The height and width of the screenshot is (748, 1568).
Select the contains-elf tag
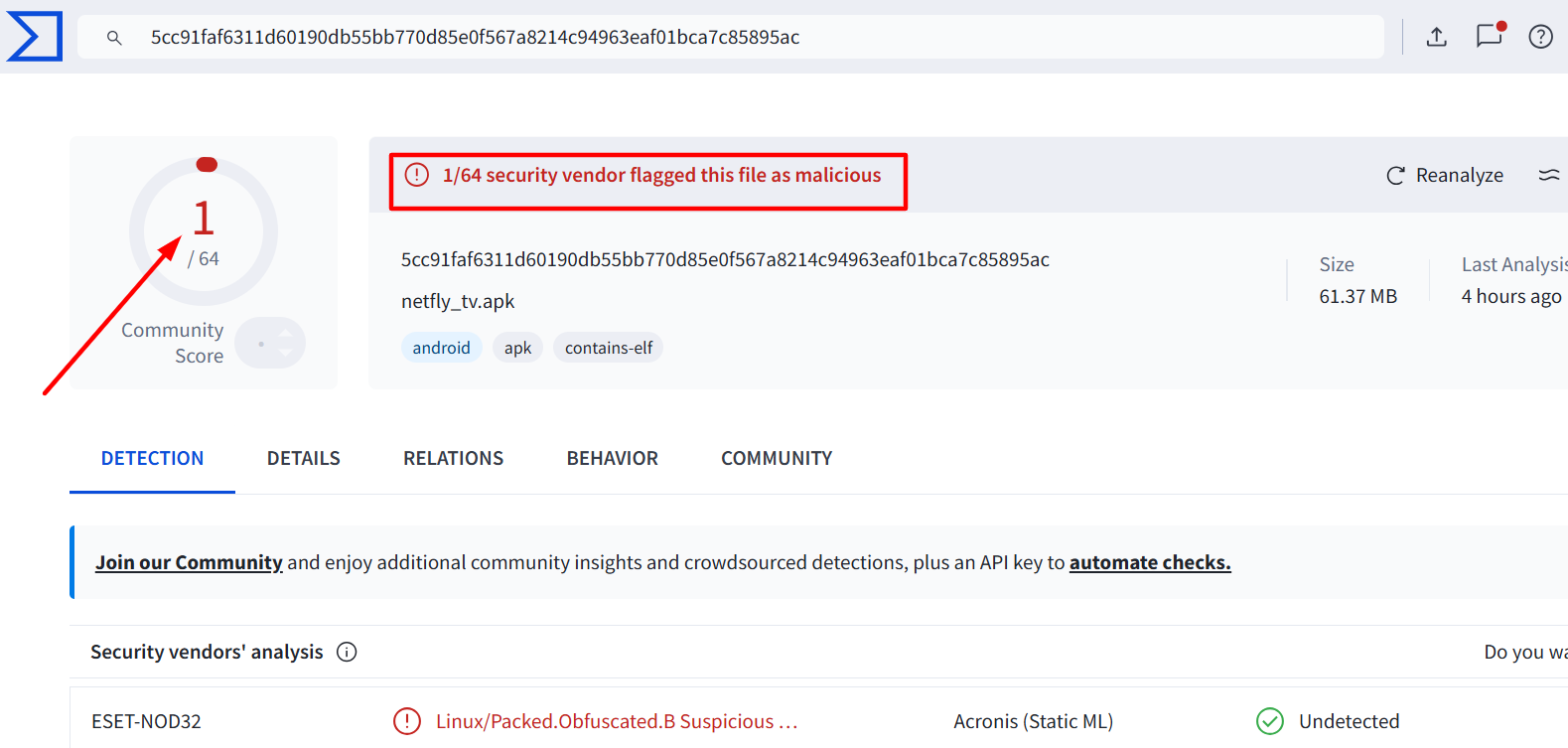point(609,348)
